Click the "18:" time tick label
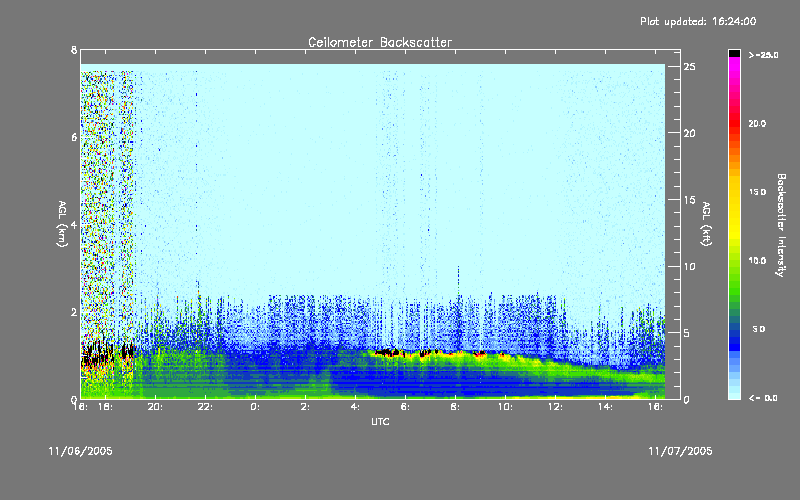 (x=105, y=407)
